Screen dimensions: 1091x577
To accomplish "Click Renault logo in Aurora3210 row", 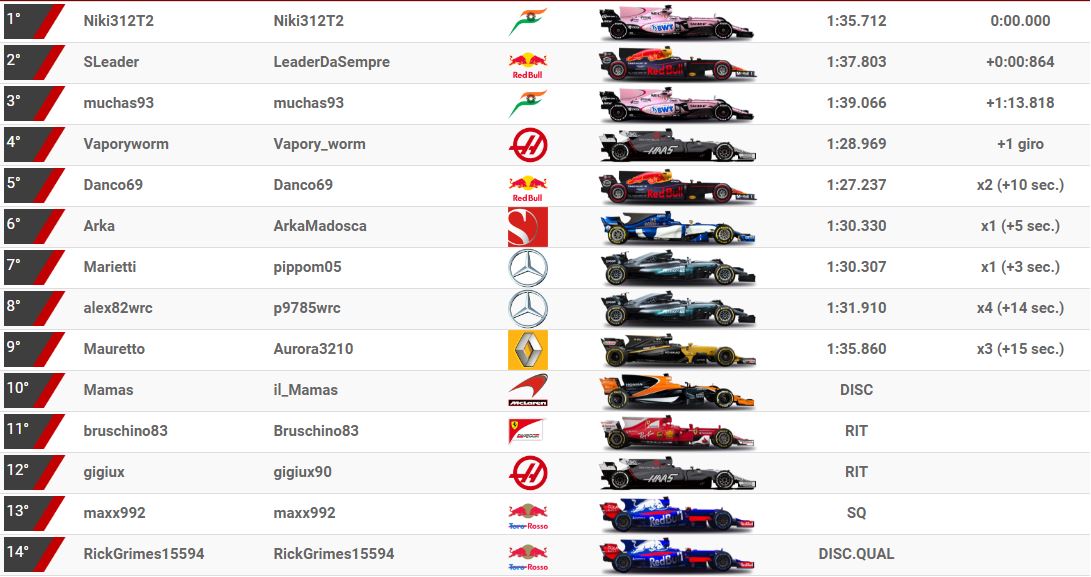I will [x=527, y=350].
